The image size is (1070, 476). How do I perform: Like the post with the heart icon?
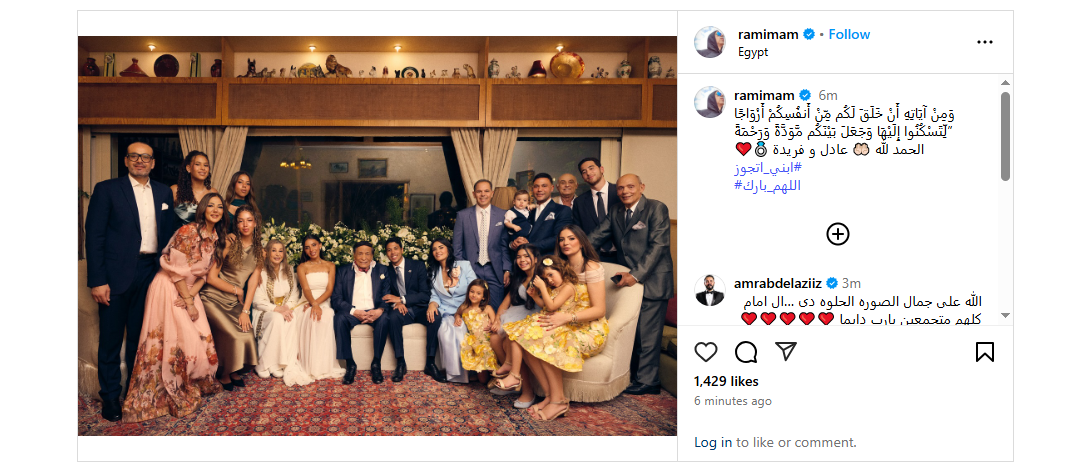pos(706,352)
